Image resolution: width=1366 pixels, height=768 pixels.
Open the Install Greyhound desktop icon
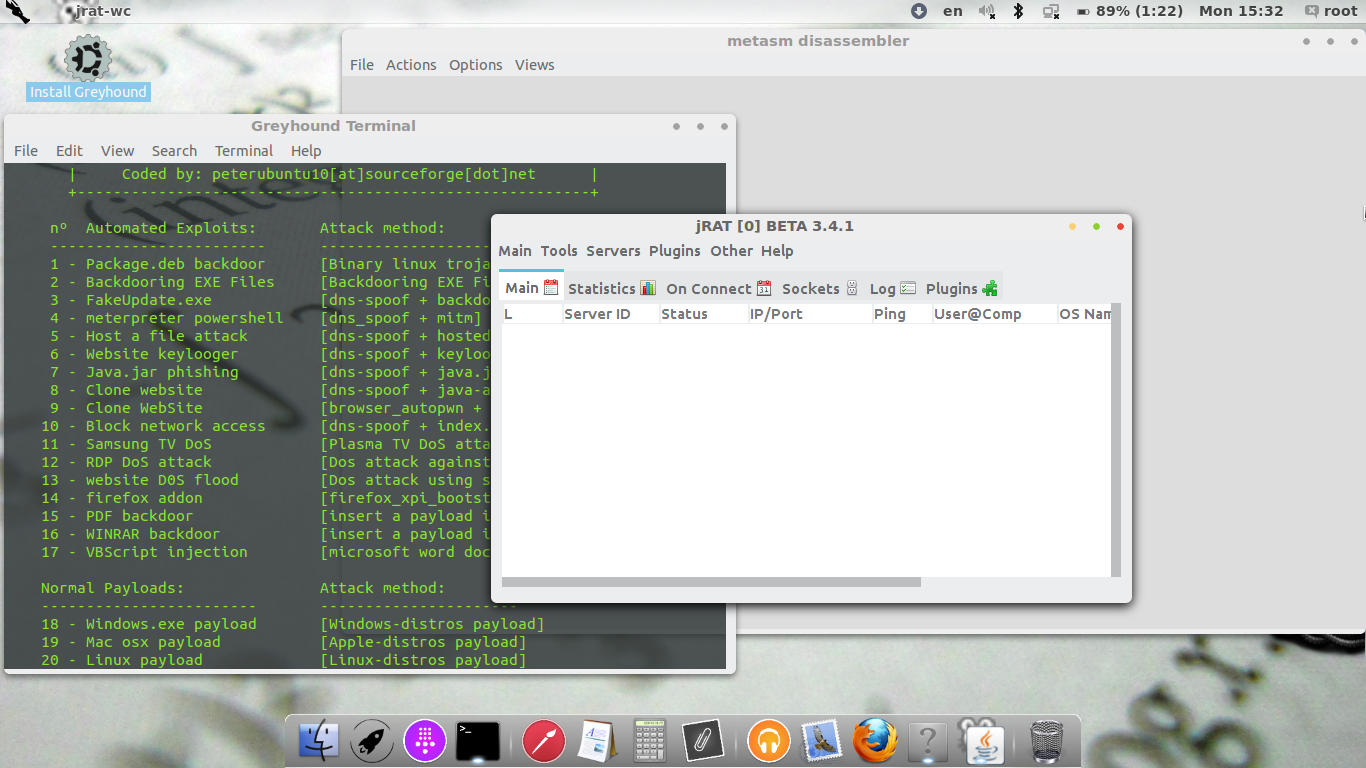88,68
